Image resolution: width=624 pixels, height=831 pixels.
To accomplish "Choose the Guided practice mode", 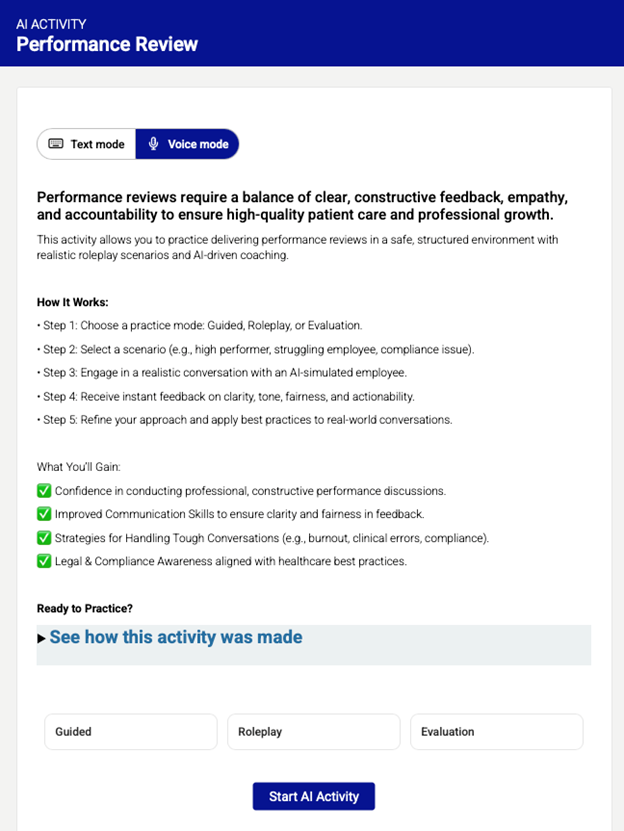I will [x=130, y=731].
